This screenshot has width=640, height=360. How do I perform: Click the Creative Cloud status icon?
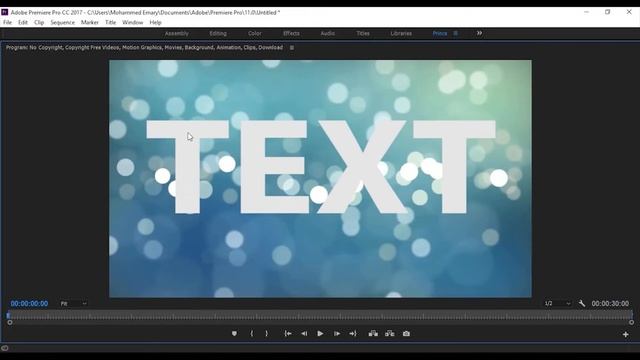click(x=4, y=348)
